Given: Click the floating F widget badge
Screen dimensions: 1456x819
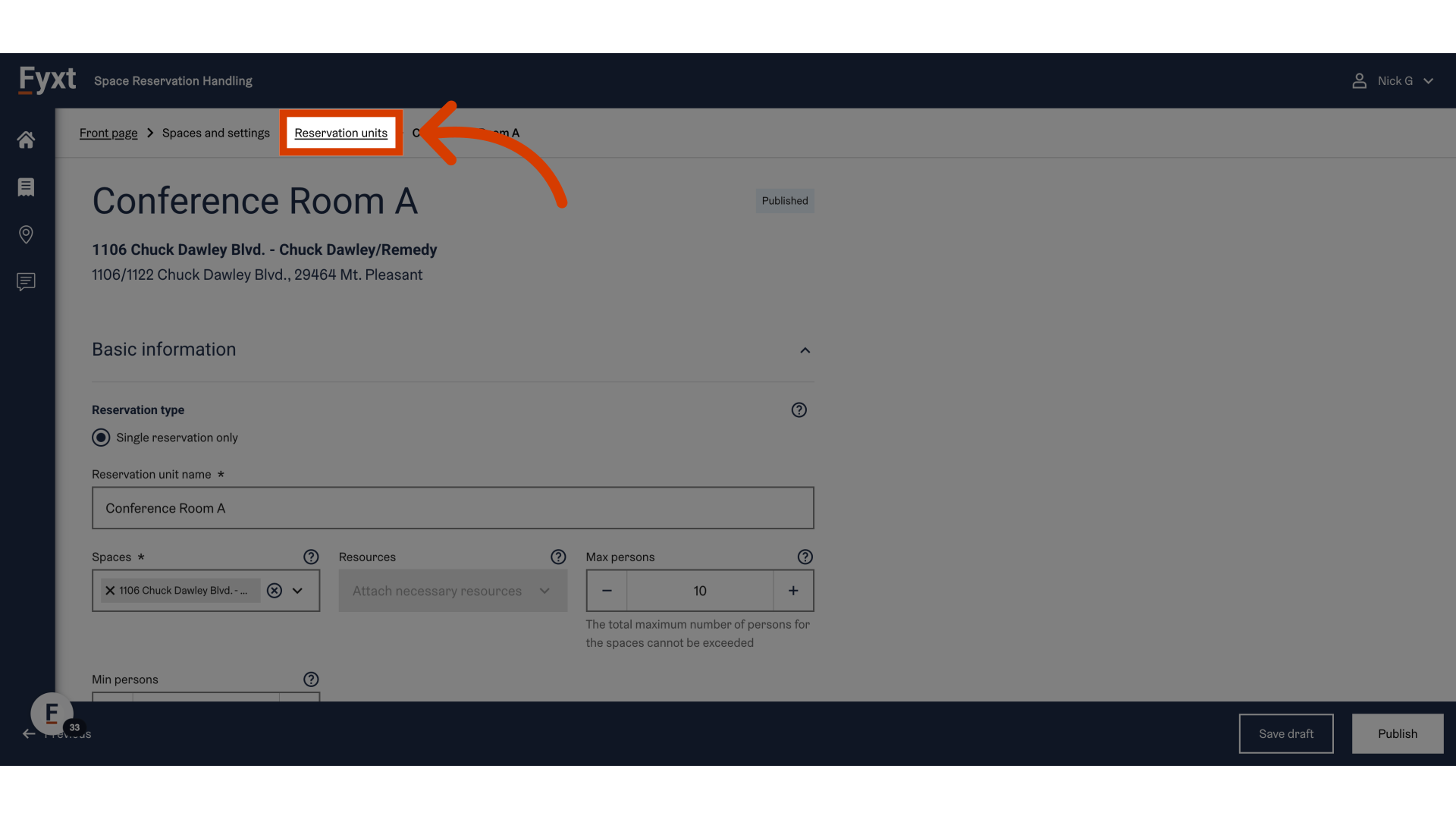Looking at the screenshot, I should pos(52,714).
